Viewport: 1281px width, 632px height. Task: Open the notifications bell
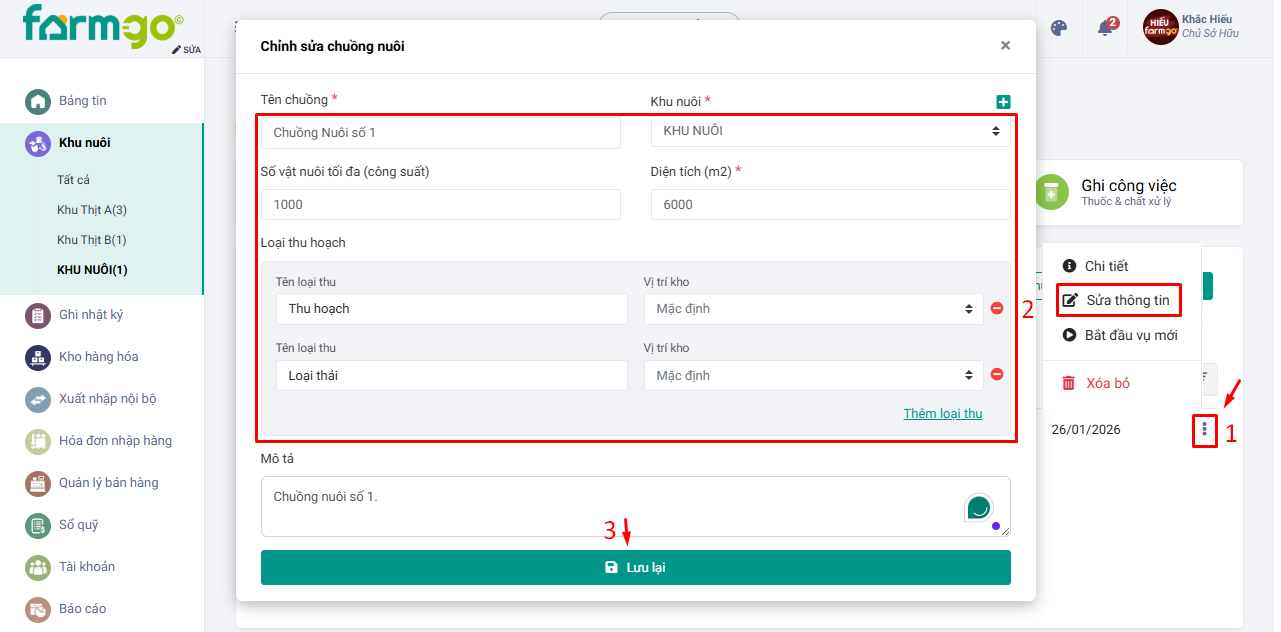tap(1105, 28)
